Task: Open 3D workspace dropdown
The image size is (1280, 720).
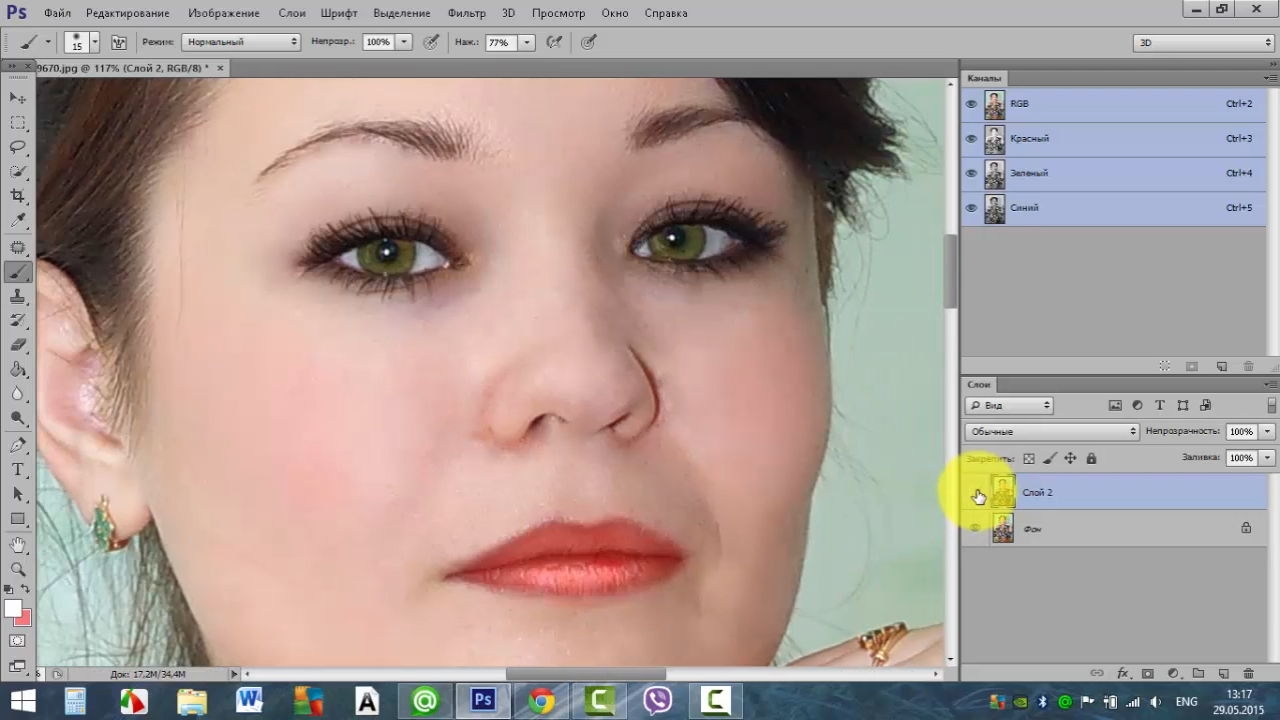Action: click(1204, 42)
